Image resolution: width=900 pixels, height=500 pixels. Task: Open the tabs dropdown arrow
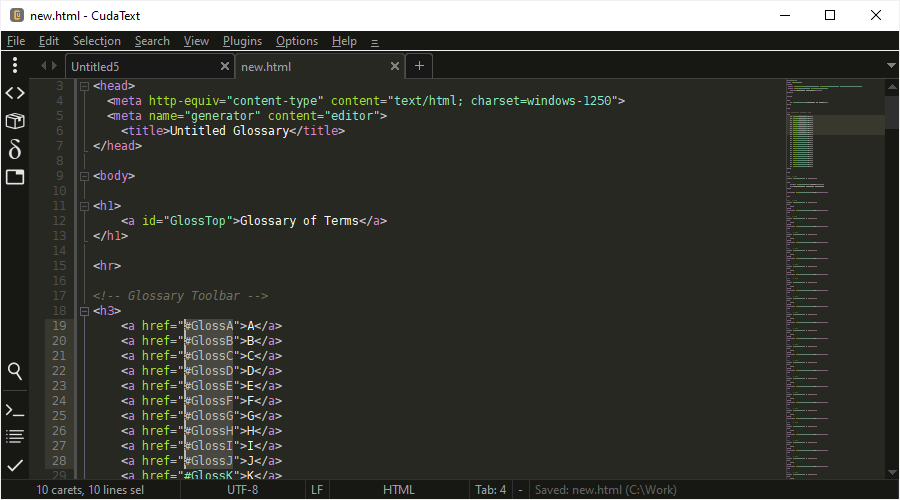click(x=891, y=66)
